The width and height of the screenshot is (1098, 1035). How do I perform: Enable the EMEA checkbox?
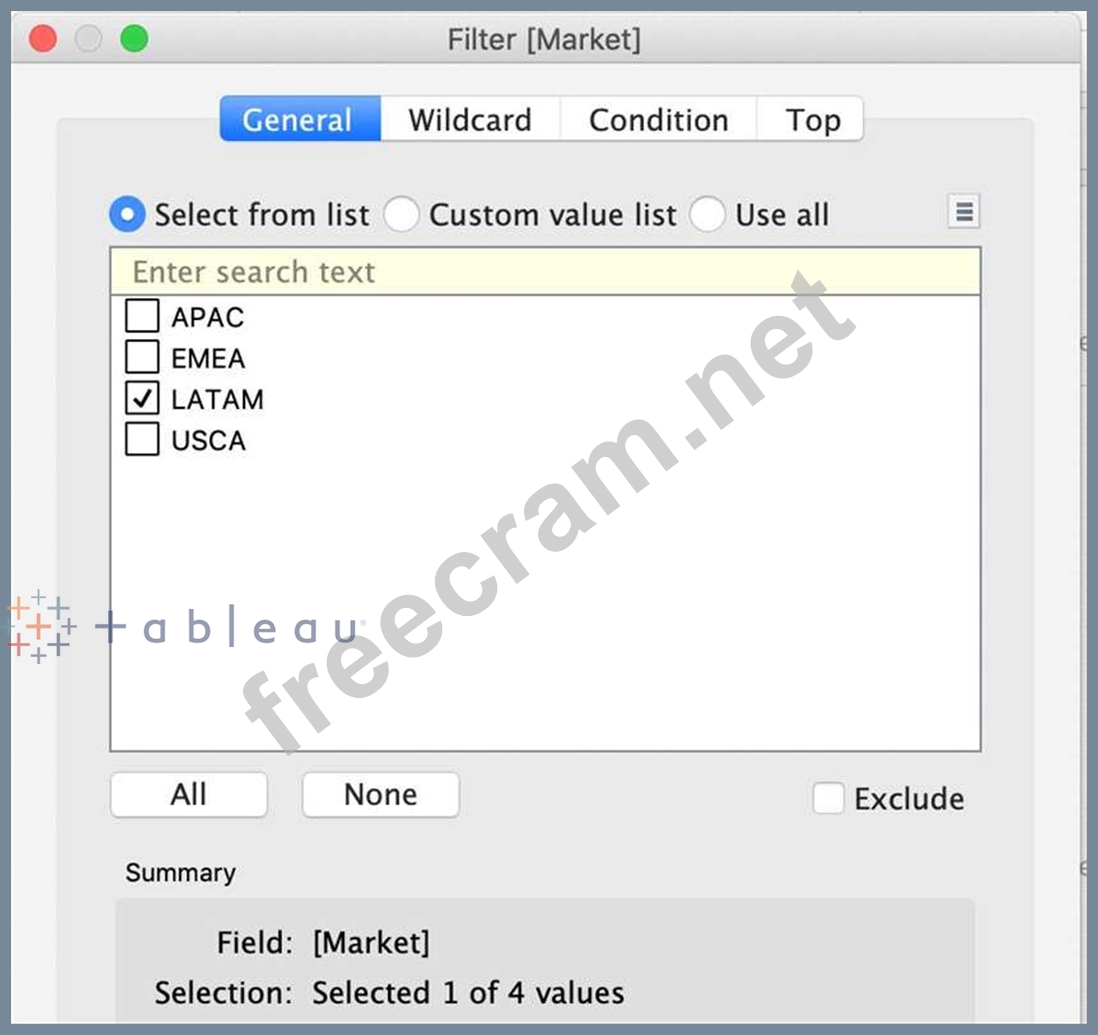(142, 357)
